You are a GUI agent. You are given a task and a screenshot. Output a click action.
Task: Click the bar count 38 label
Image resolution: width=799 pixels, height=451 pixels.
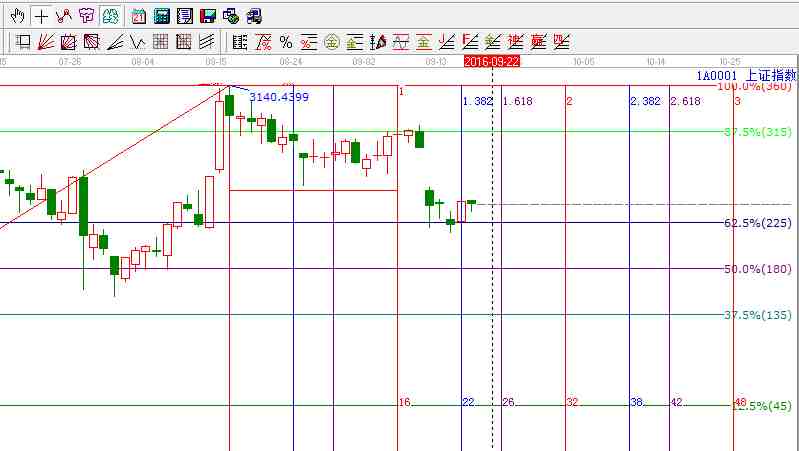(x=637, y=403)
